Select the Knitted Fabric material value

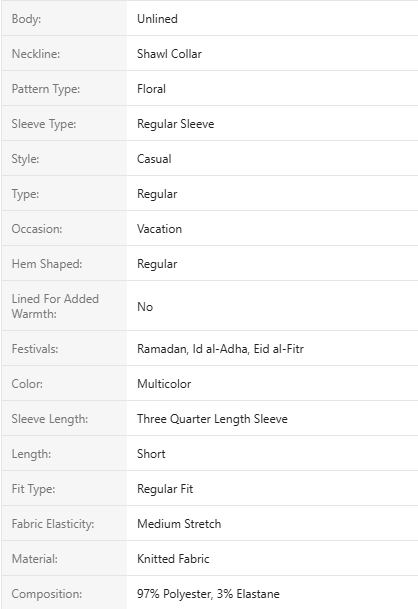pyautogui.click(x=173, y=559)
